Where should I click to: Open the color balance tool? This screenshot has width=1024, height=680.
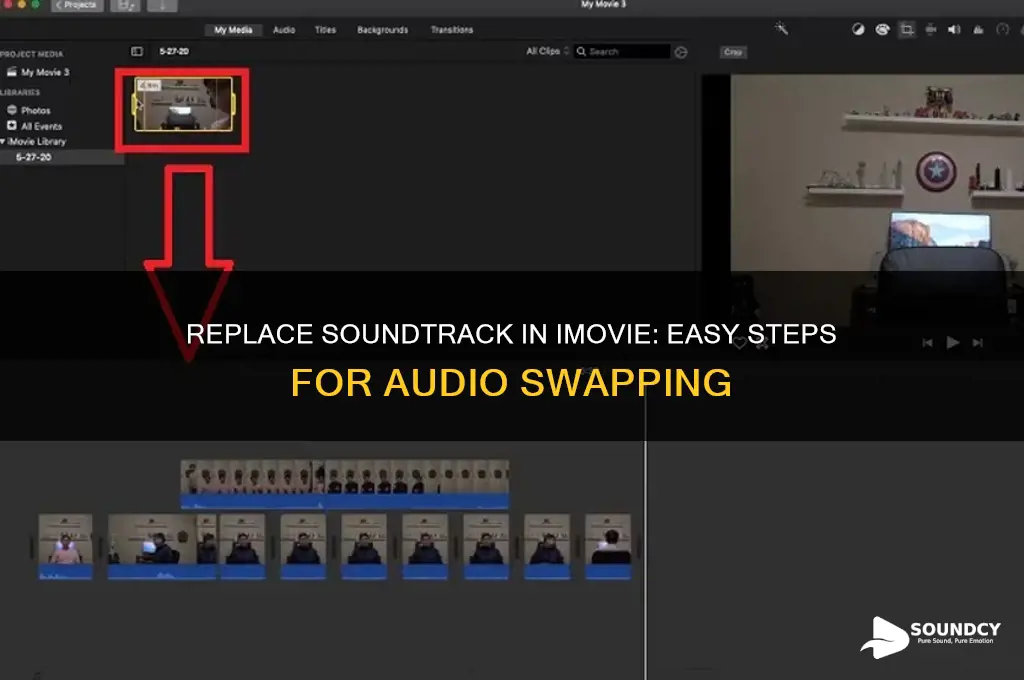coord(858,29)
